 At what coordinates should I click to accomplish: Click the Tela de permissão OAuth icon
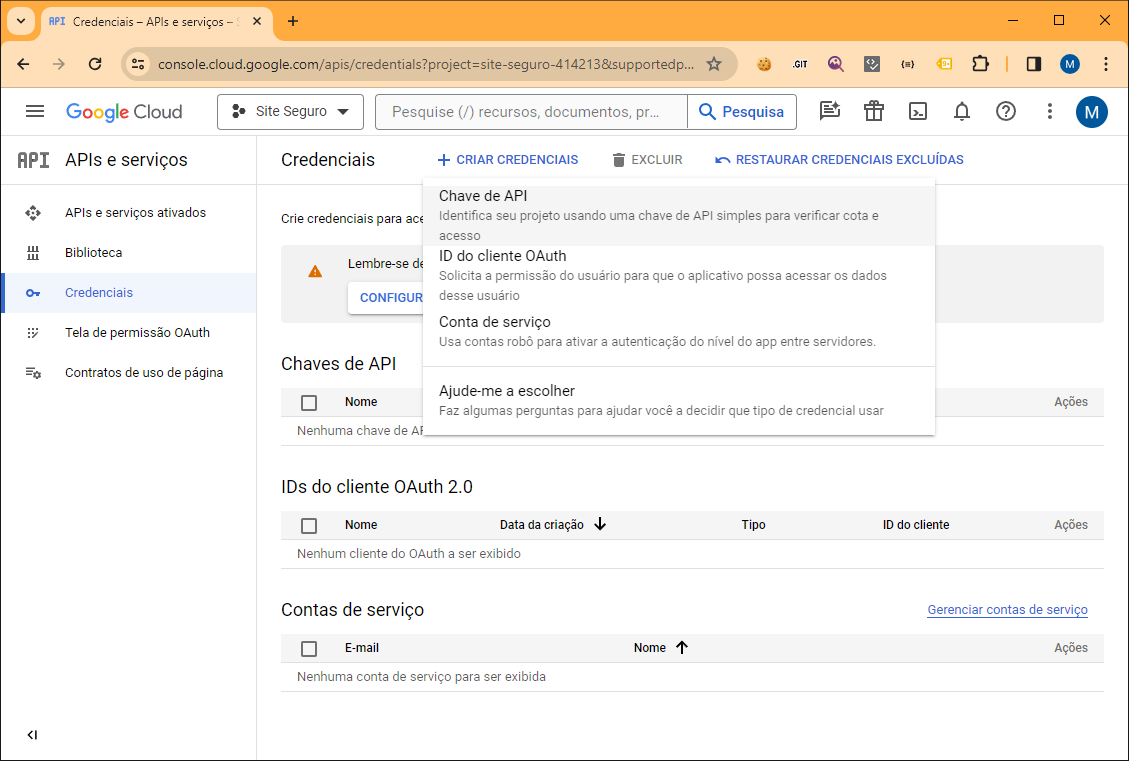tap(33, 333)
